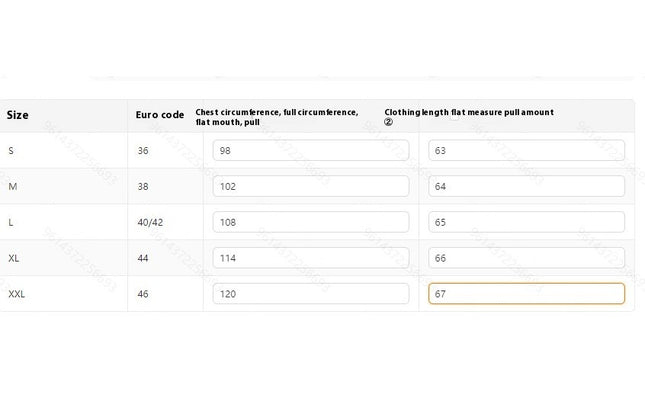The image size is (645, 398).
Task: Select chest circumference field showing 102
Action: [311, 186]
